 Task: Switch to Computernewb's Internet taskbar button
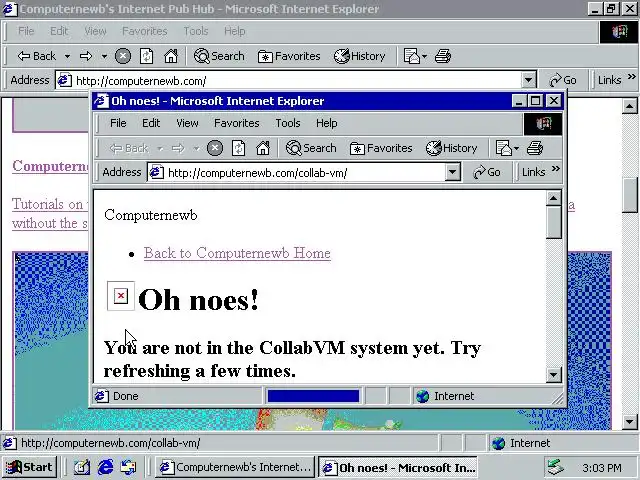click(x=235, y=467)
